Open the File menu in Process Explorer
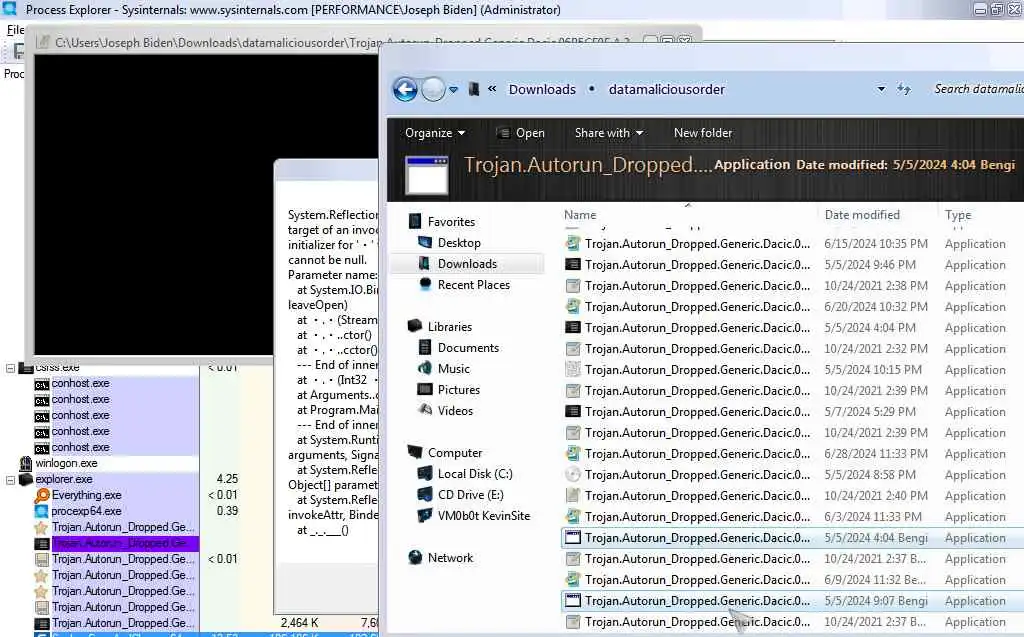 point(15,30)
